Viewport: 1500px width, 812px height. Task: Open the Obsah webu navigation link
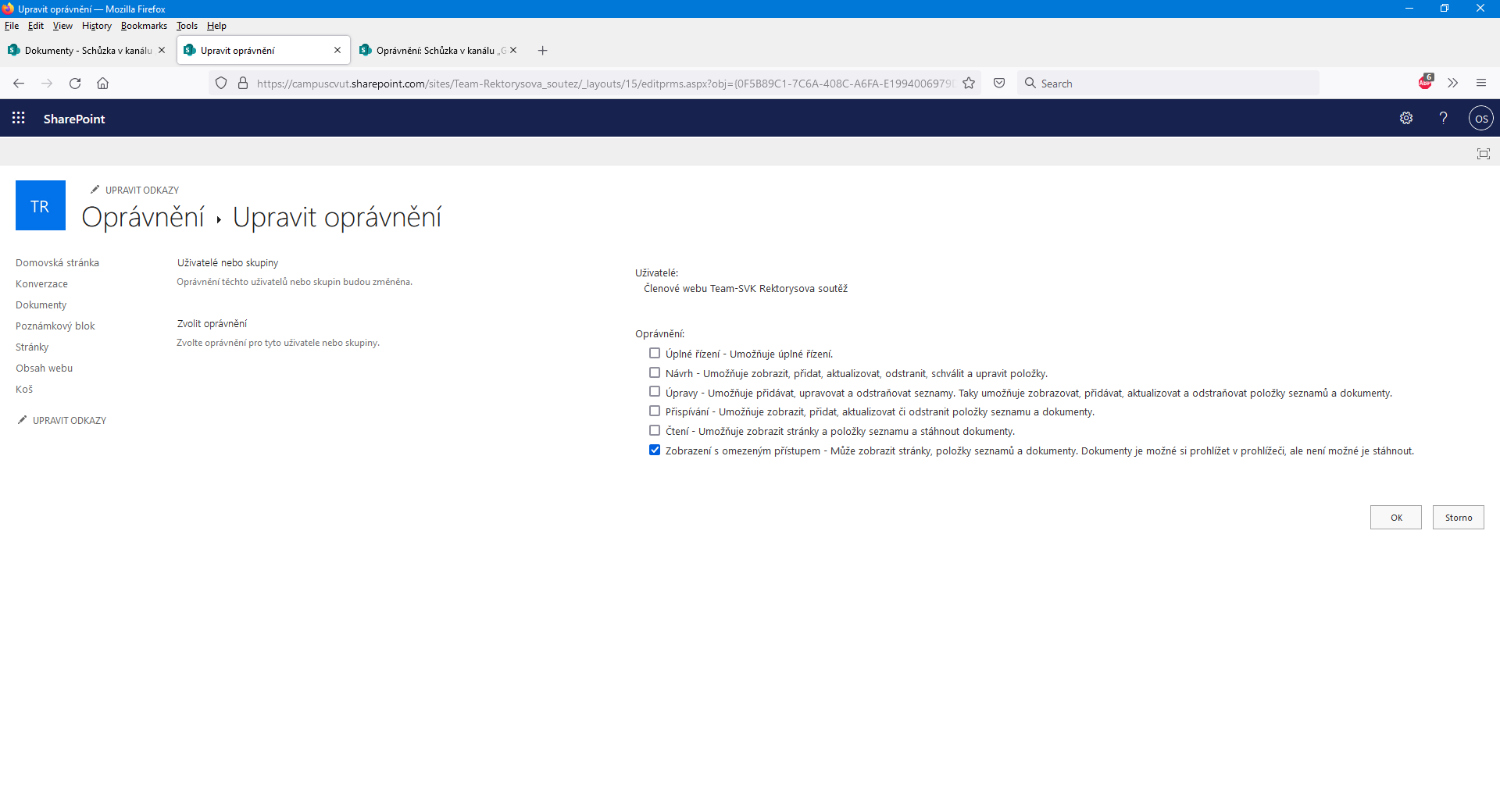(44, 369)
